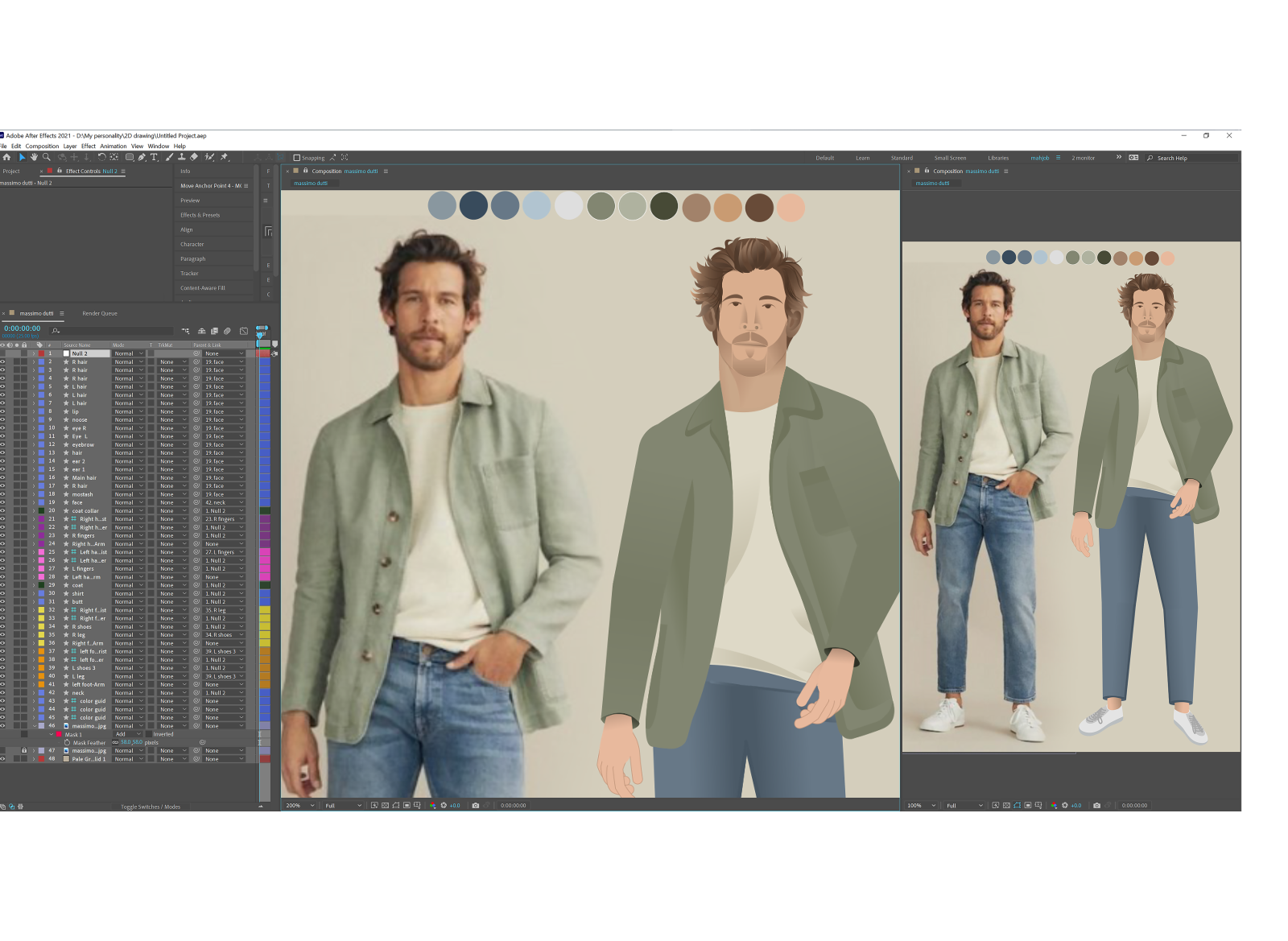1288x941 pixels.
Task: Enable the Snapping checkbox
Action: click(x=297, y=158)
